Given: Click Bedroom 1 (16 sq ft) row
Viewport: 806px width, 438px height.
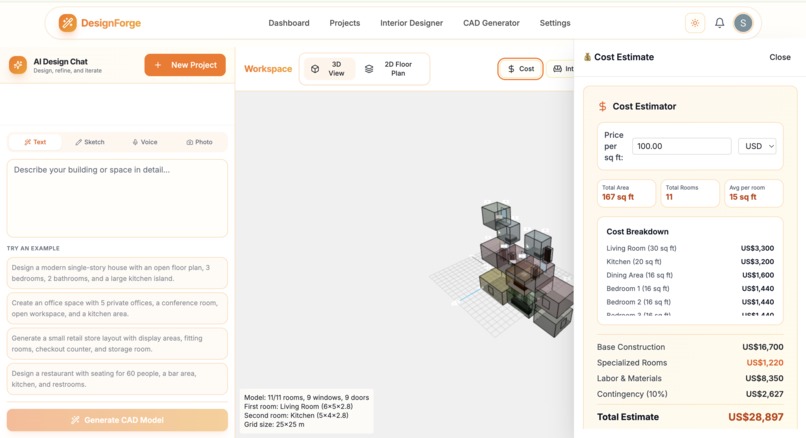Looking at the screenshot, I should [x=690, y=288].
